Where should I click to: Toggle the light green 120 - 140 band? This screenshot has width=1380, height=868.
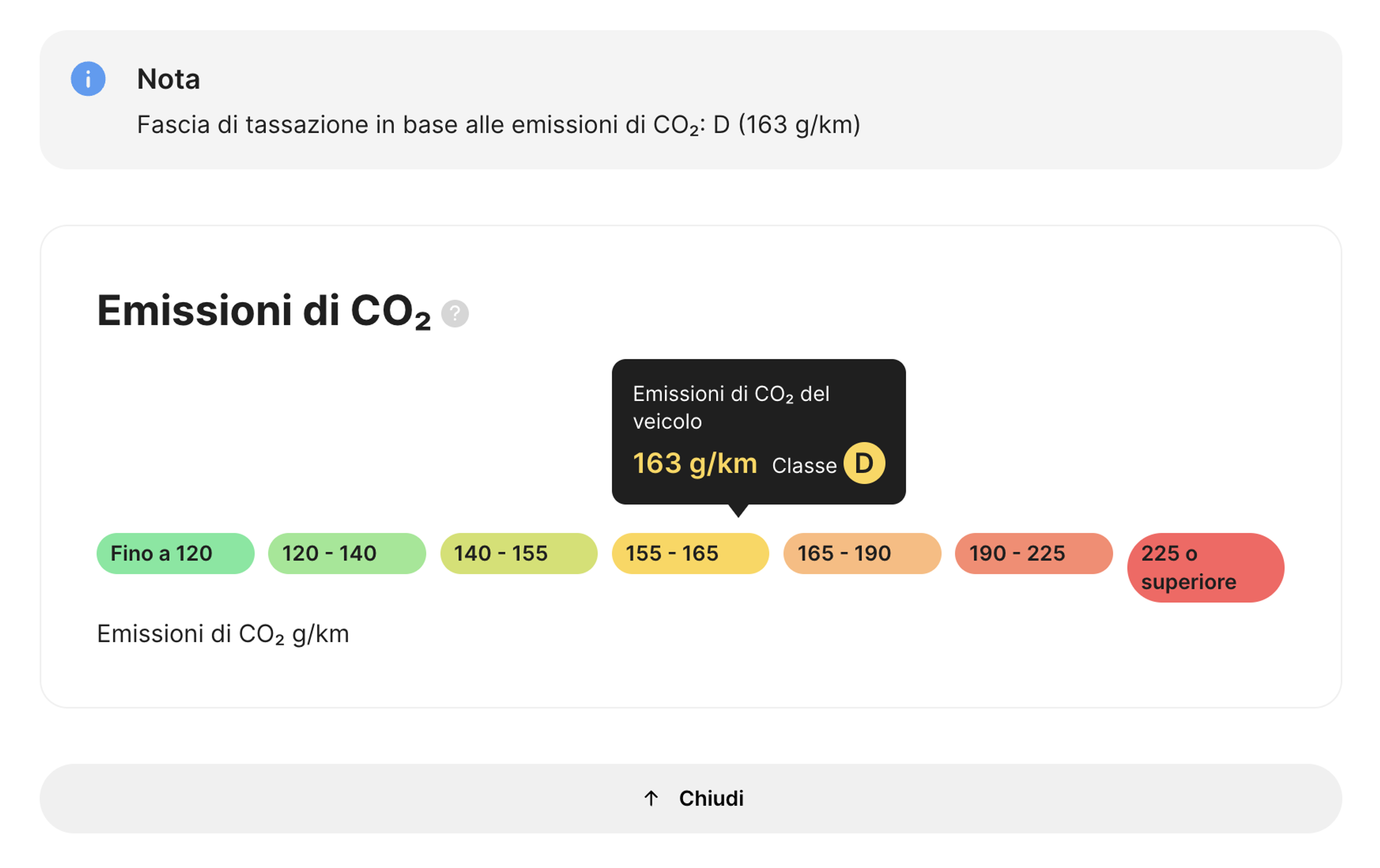(347, 553)
